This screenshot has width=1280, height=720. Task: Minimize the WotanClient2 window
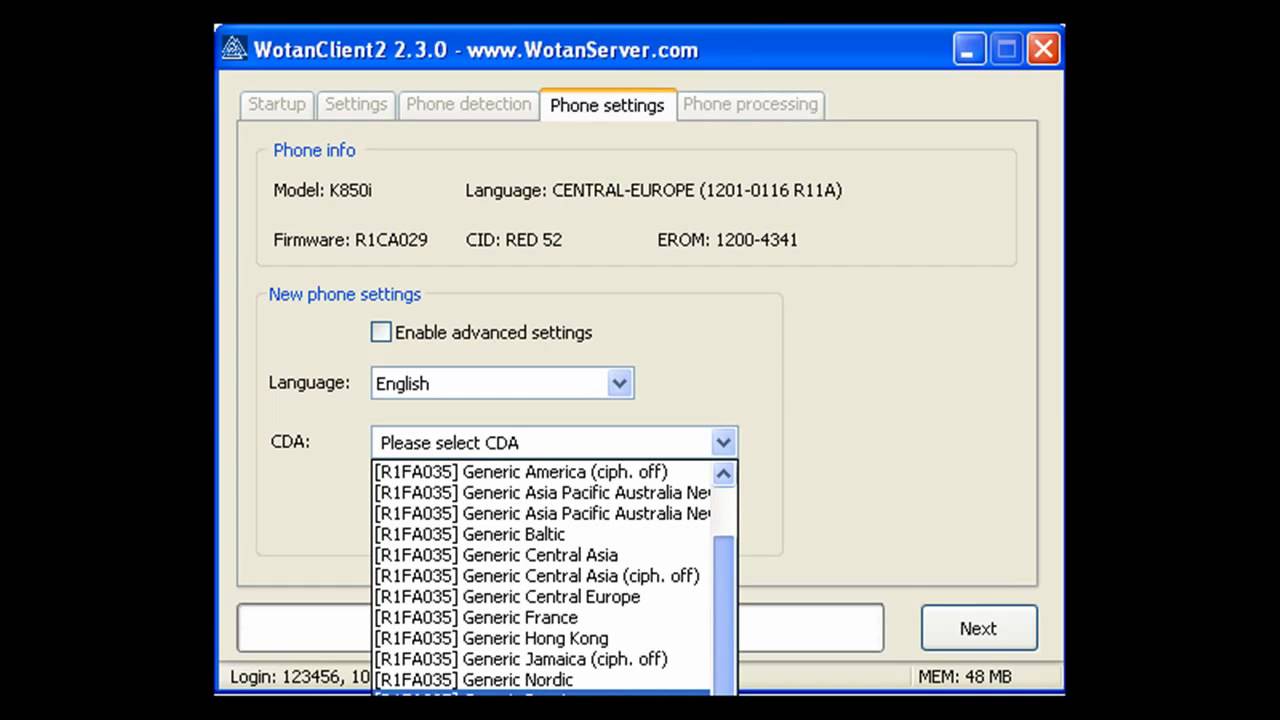(969, 48)
